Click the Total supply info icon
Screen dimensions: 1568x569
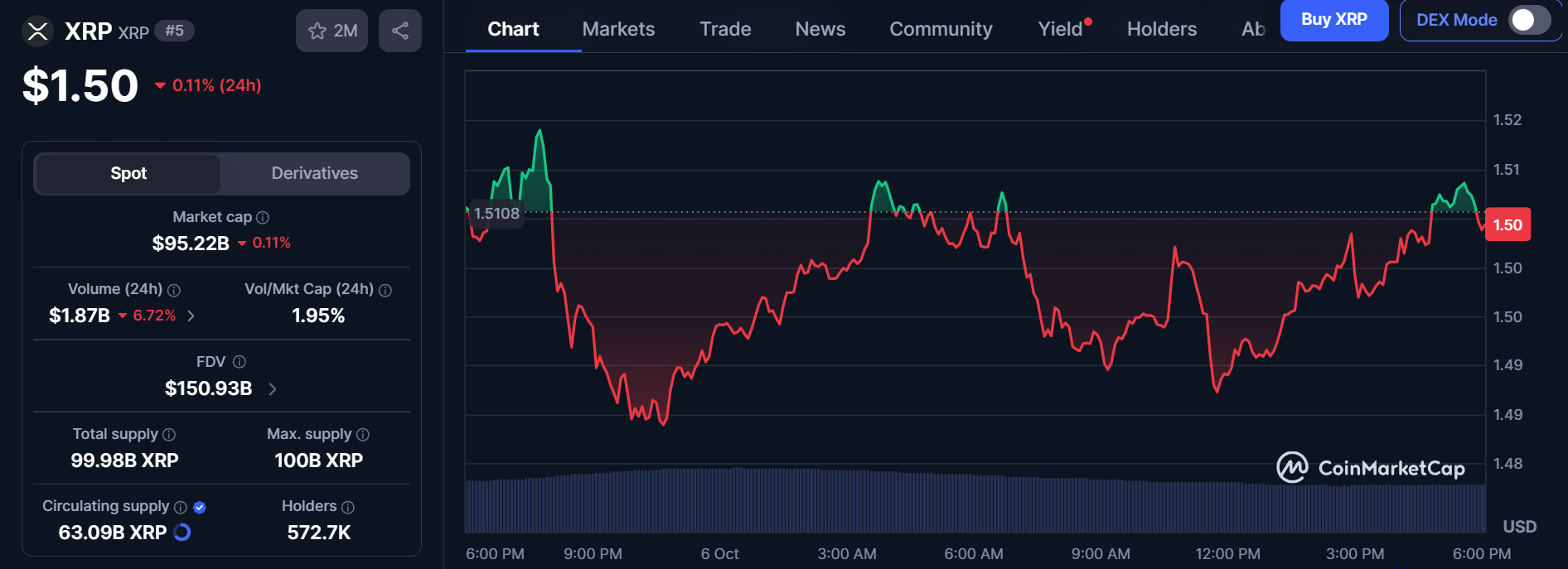[x=169, y=435]
